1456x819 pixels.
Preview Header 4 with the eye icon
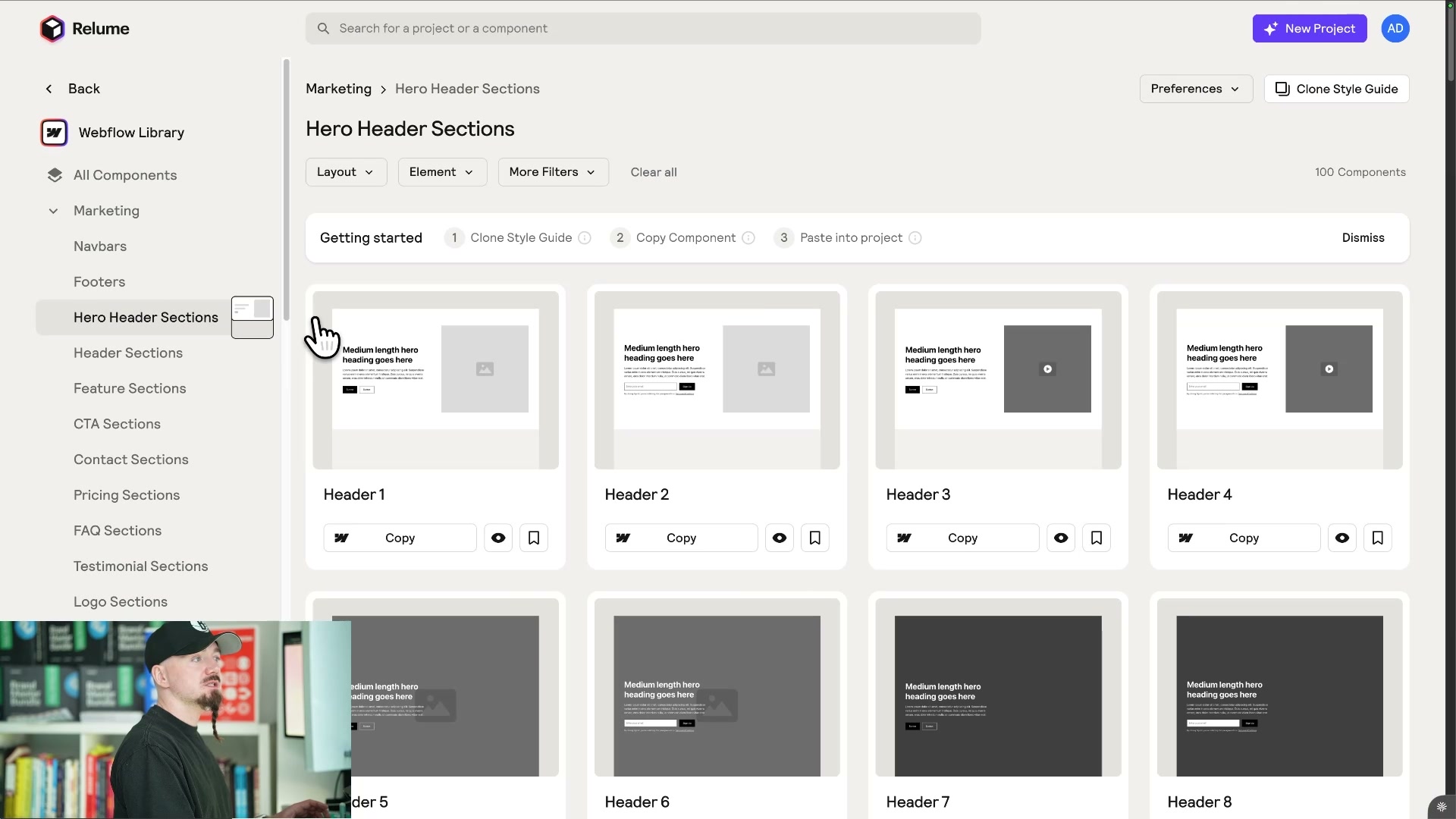[1342, 538]
